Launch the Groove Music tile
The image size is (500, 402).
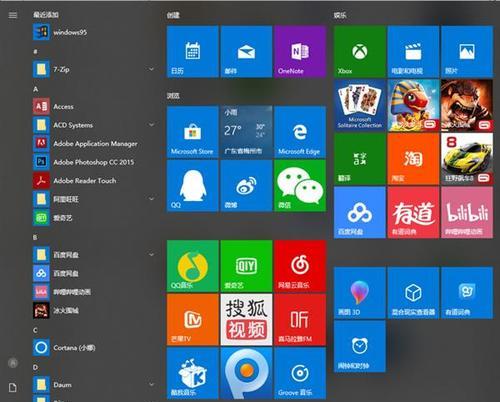click(300, 373)
